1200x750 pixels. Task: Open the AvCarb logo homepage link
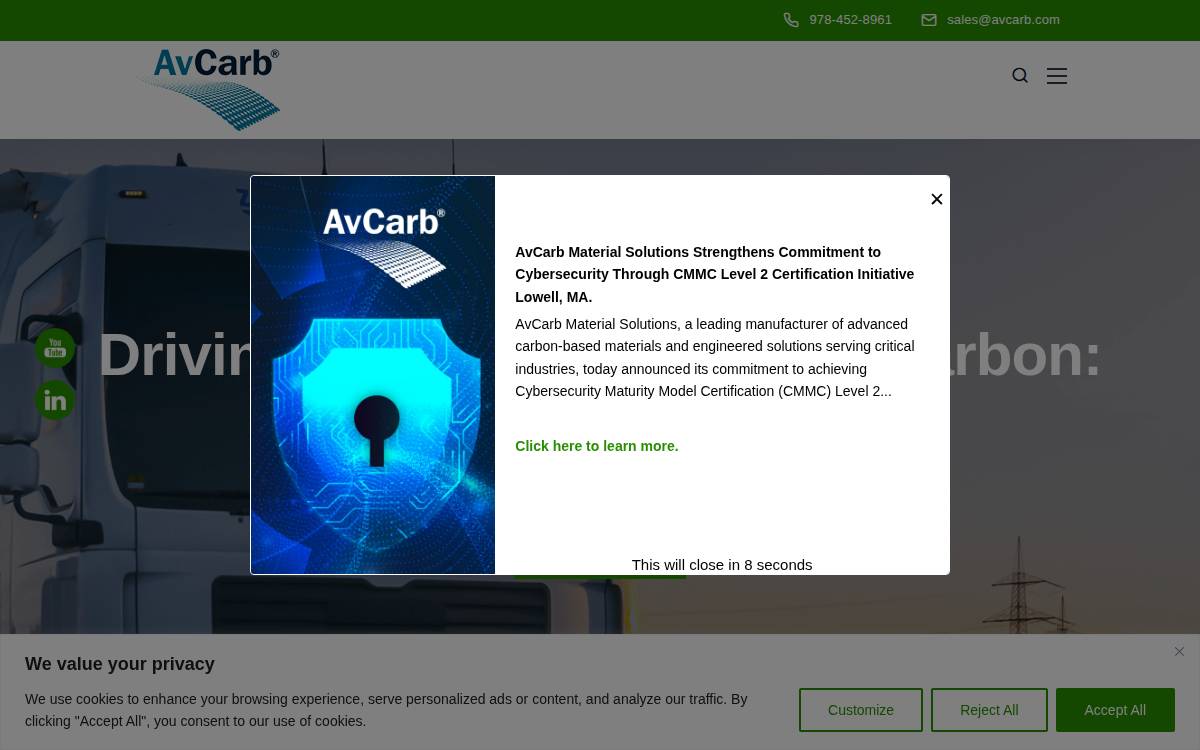tap(208, 89)
